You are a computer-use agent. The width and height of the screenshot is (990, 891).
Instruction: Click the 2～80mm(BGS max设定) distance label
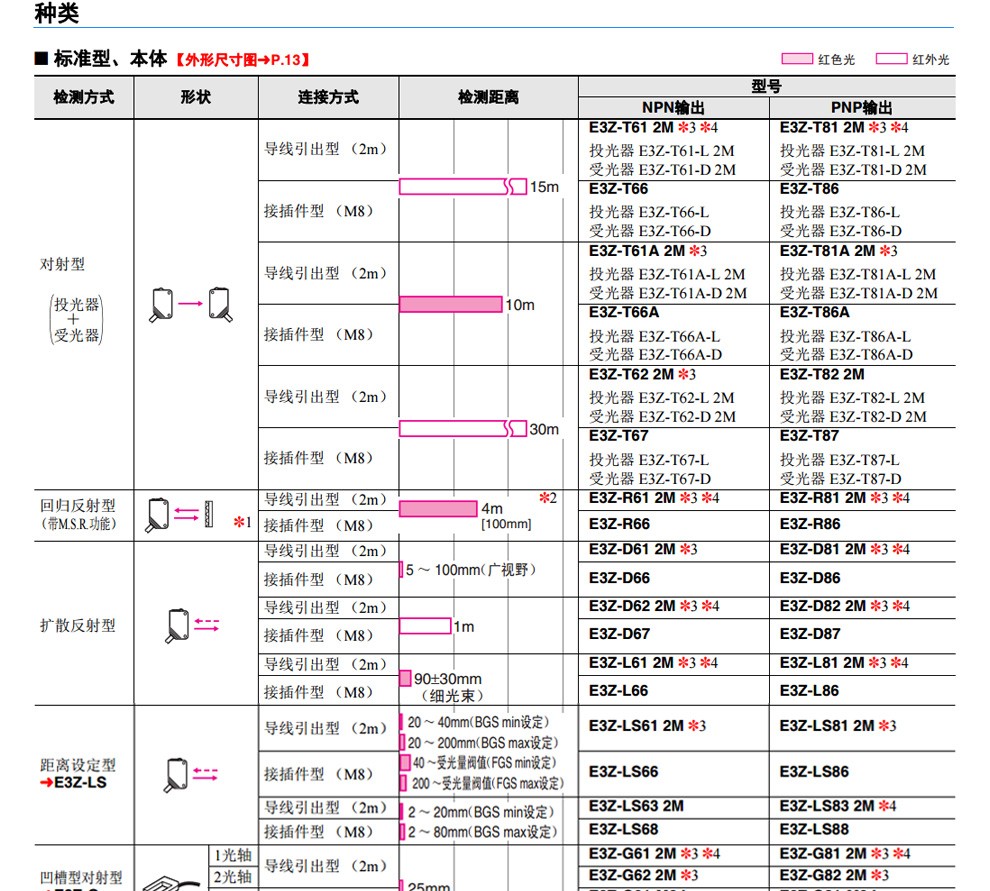pos(482,832)
